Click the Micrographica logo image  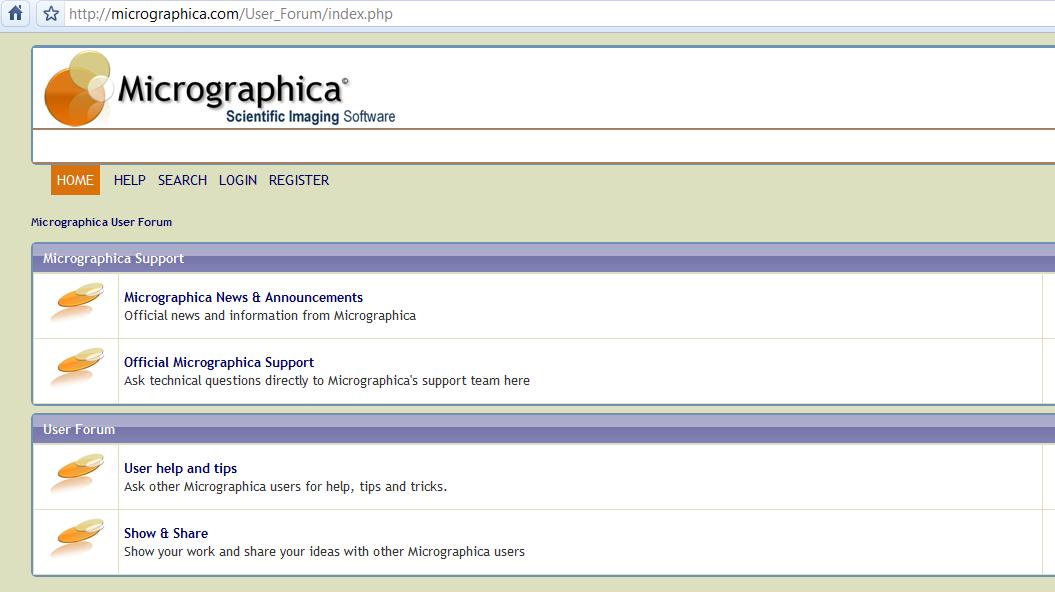220,88
